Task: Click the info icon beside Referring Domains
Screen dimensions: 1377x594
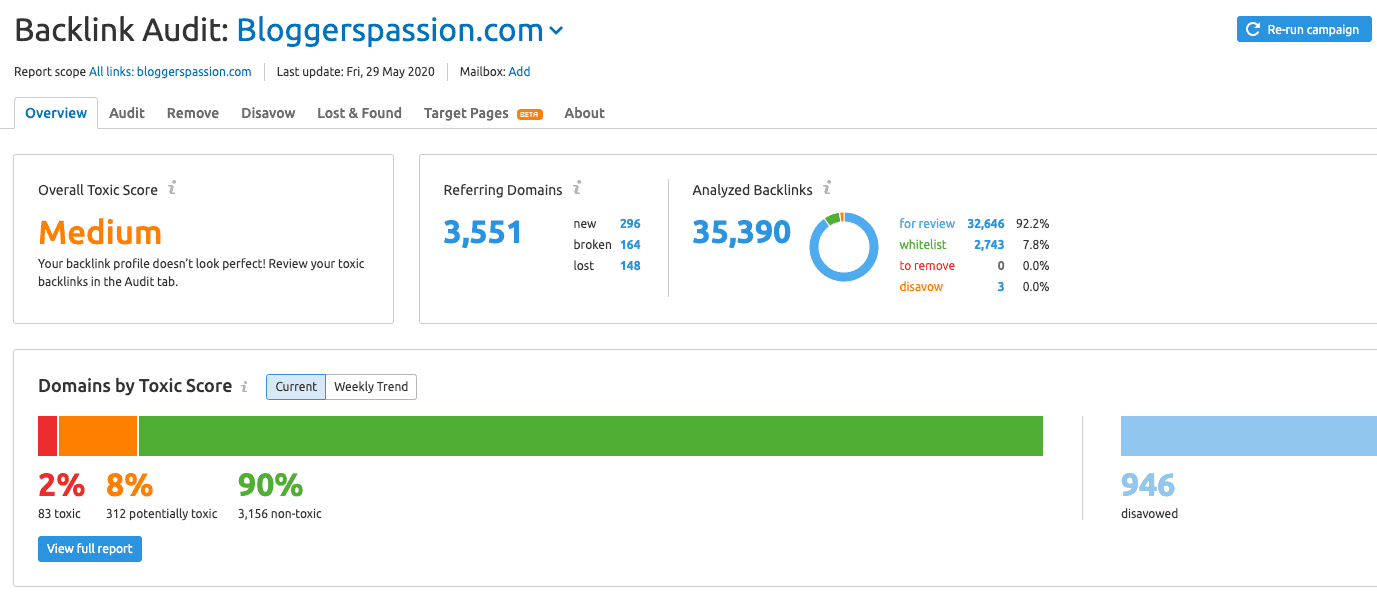Action: (577, 188)
